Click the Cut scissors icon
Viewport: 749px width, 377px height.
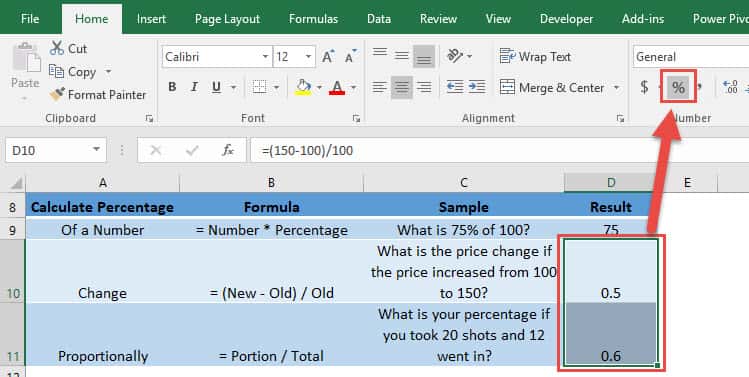57,48
